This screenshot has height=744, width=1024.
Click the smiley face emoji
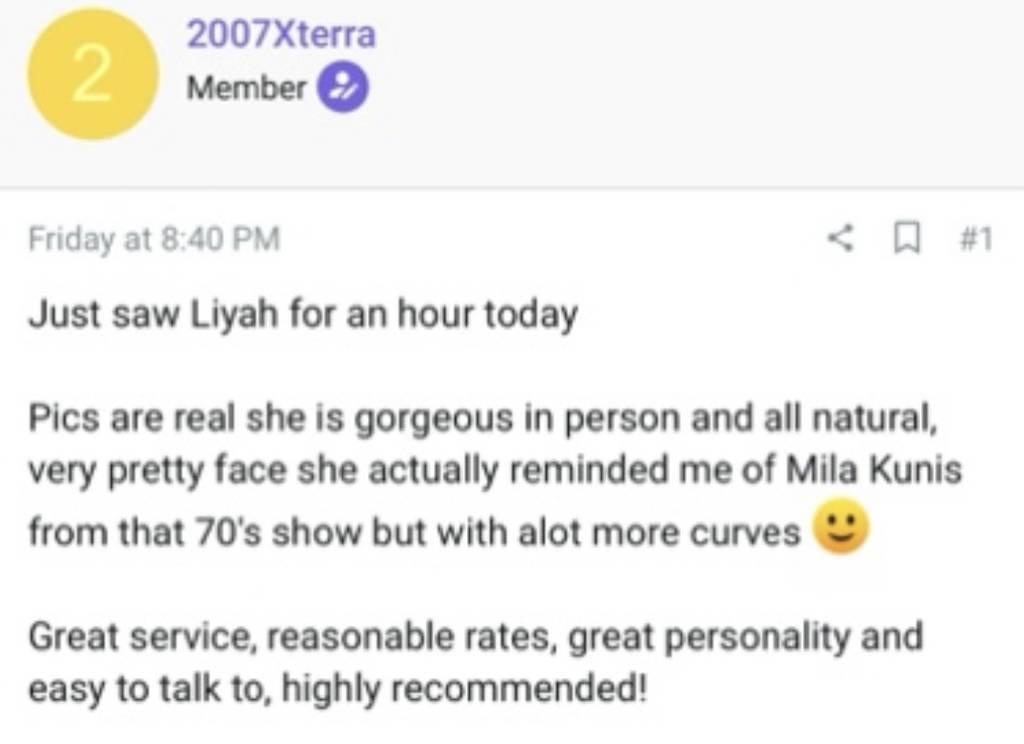(840, 530)
